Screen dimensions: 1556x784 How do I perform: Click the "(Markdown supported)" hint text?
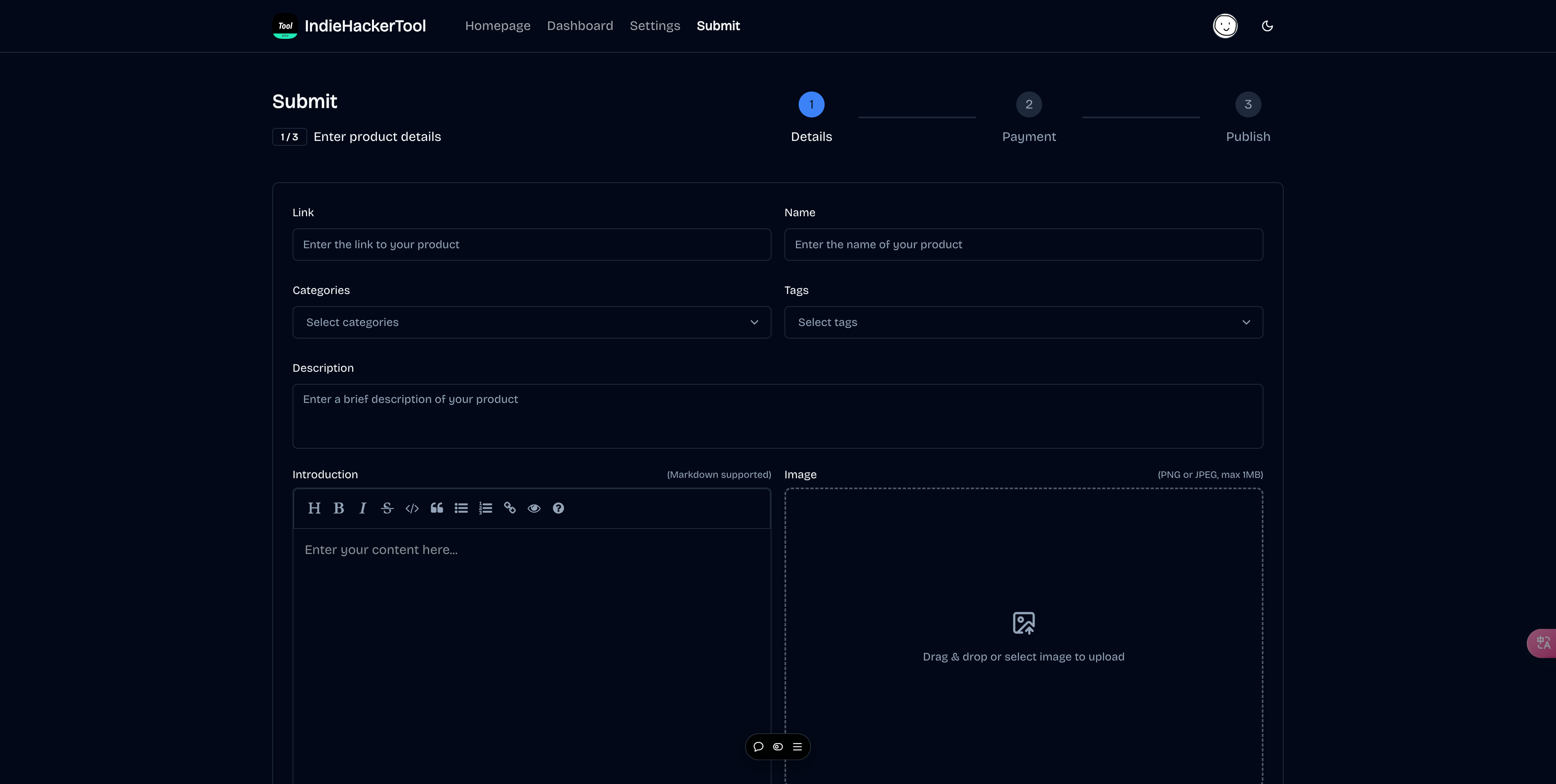[x=719, y=474]
